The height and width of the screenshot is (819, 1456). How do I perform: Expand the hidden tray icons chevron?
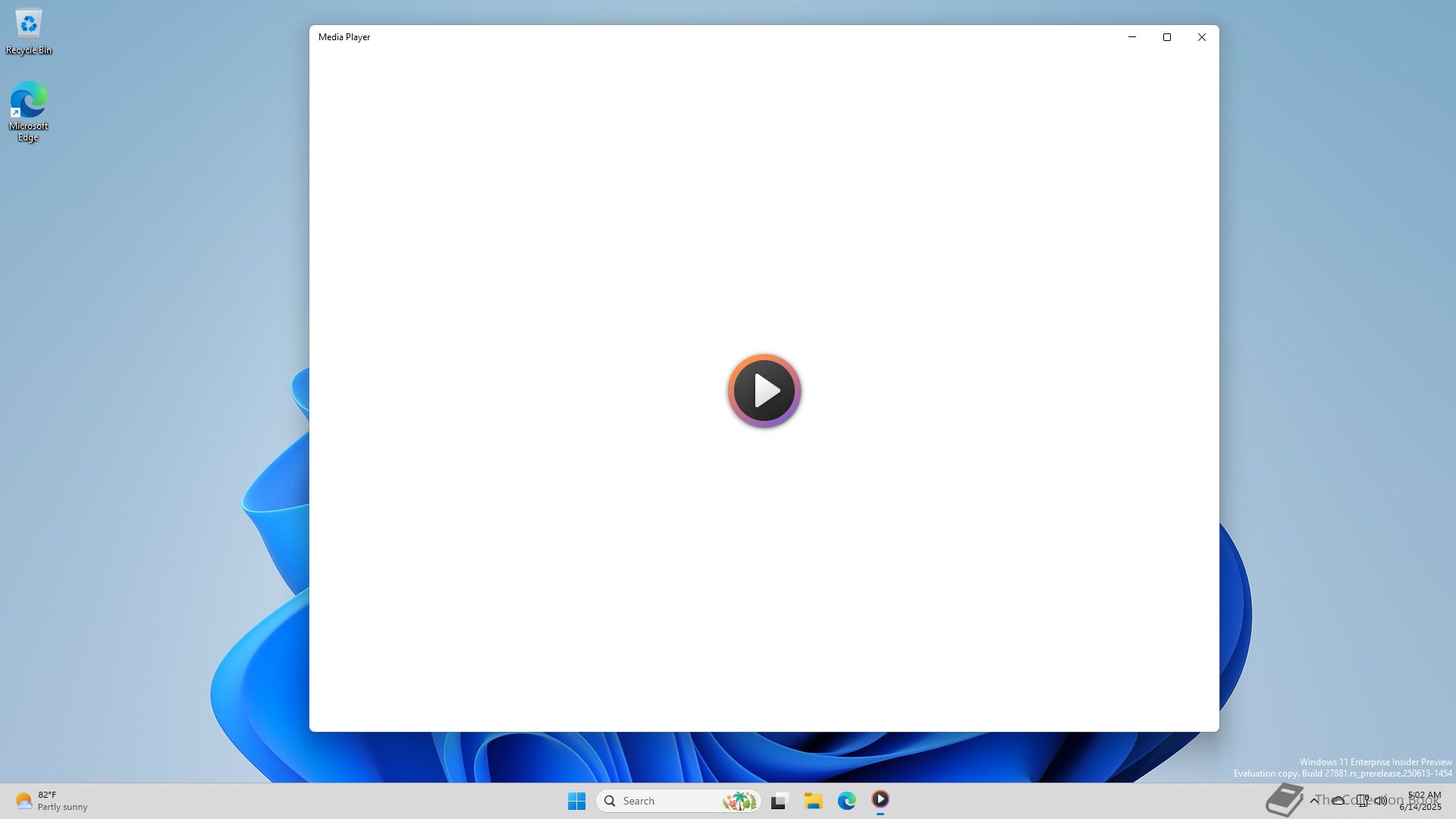[x=1314, y=800]
